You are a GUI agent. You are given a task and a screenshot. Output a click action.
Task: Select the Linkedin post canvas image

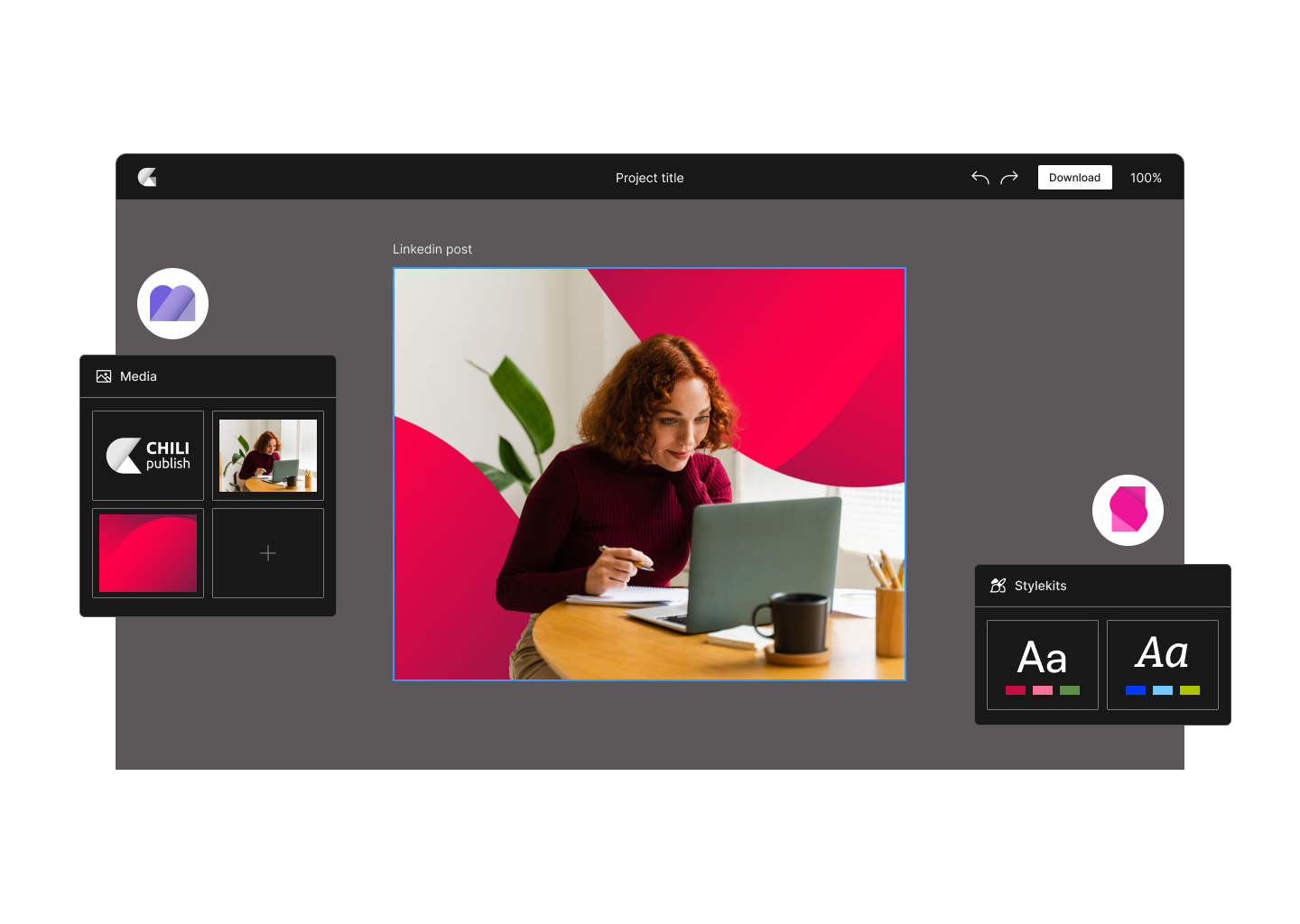pos(649,474)
